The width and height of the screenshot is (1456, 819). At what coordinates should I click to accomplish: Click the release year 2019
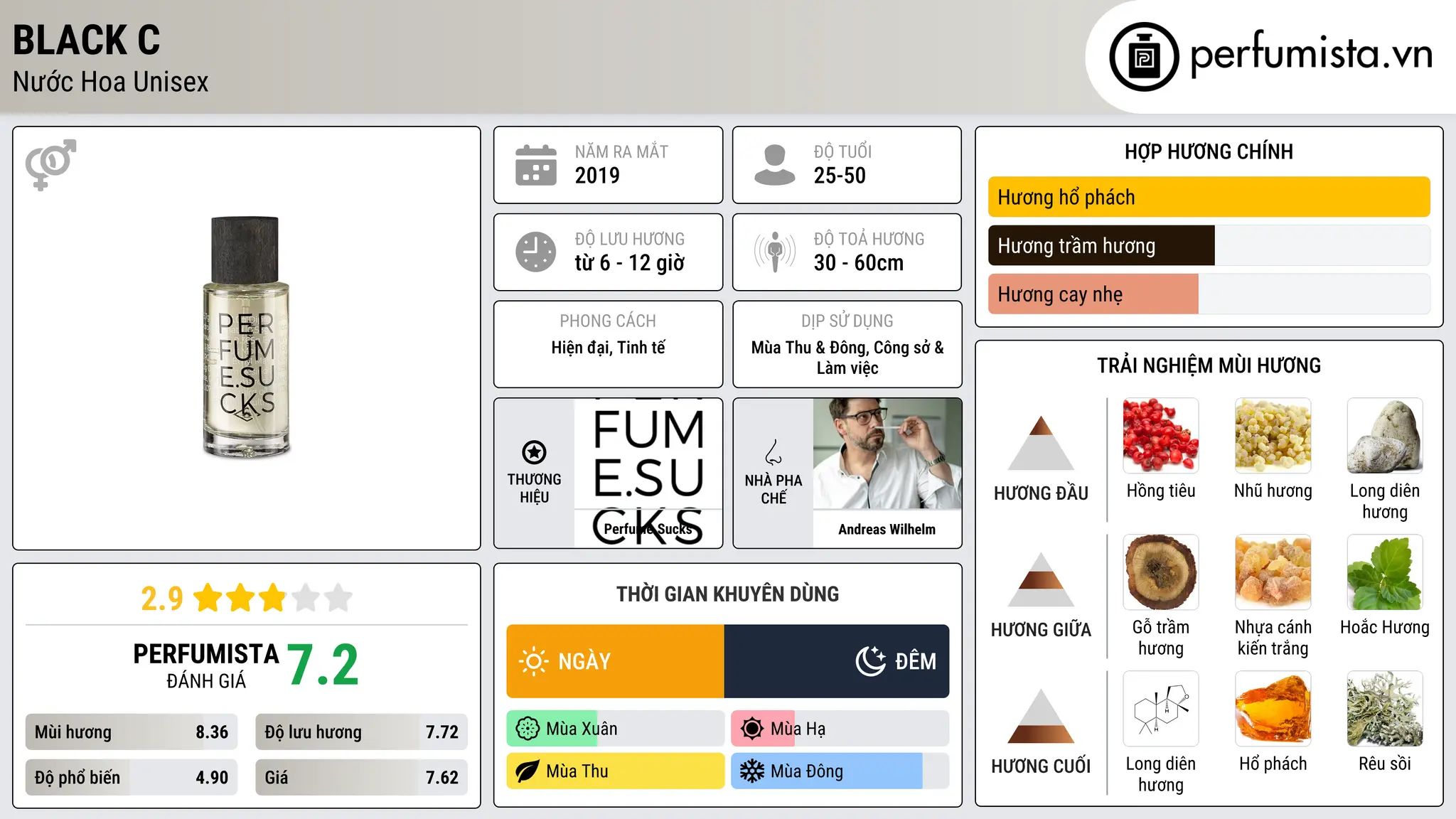[x=597, y=176]
